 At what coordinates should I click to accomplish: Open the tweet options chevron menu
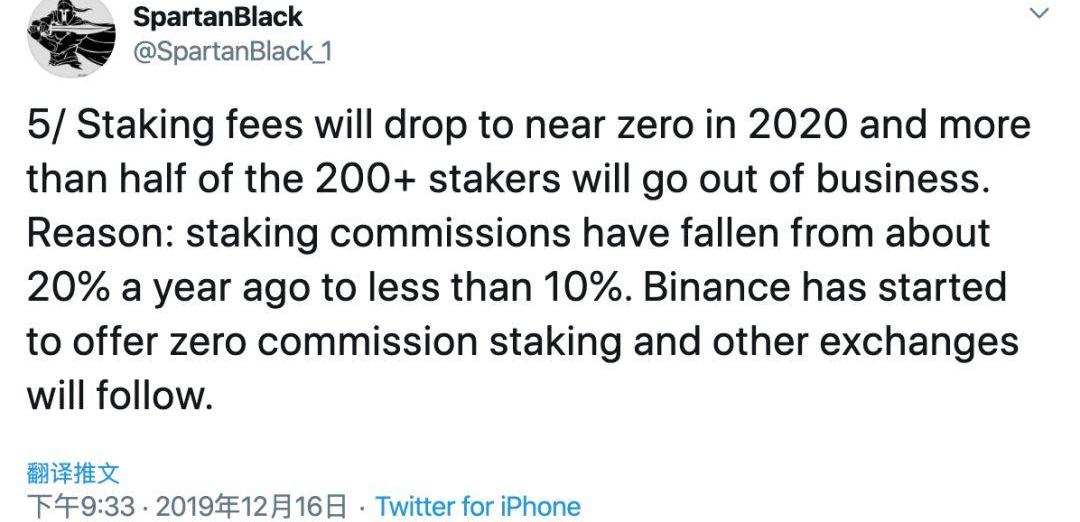pyautogui.click(x=1039, y=14)
